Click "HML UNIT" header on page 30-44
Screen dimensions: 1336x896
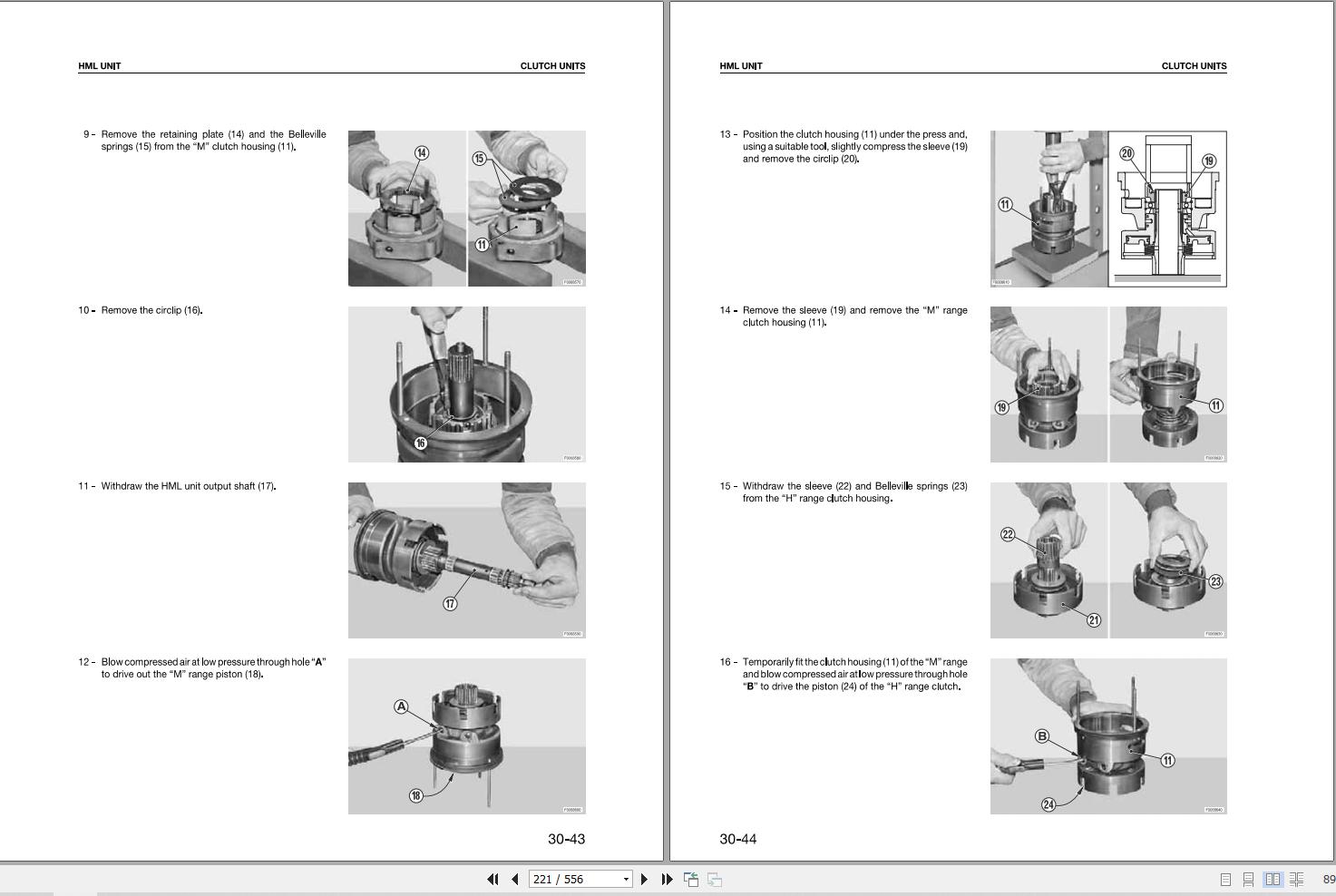[741, 66]
